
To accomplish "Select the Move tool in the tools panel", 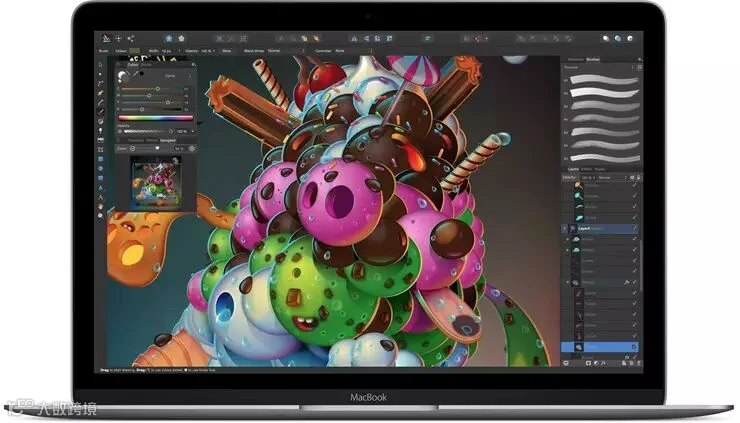I will (x=101, y=65).
